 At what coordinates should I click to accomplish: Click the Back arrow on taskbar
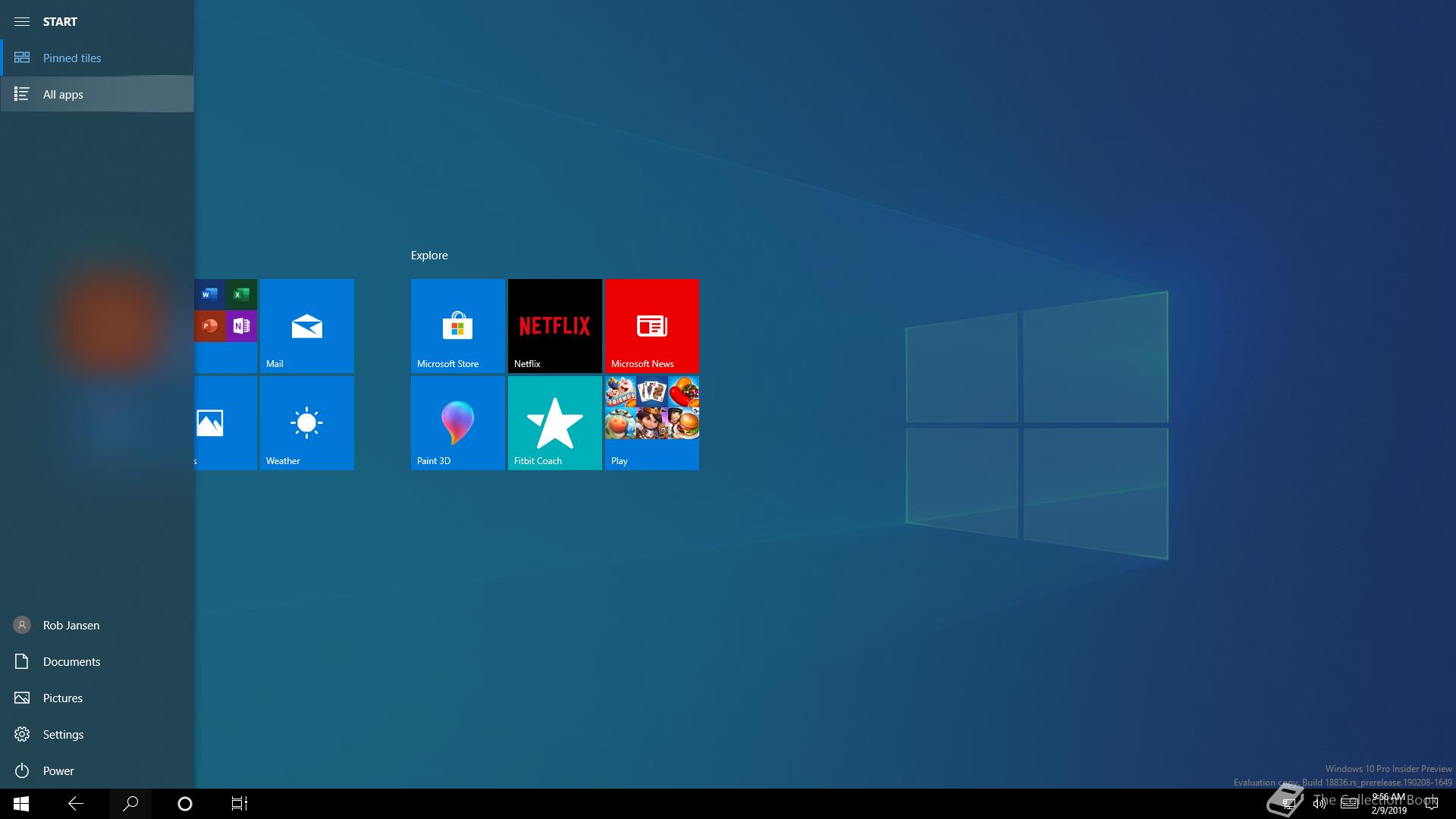point(76,804)
